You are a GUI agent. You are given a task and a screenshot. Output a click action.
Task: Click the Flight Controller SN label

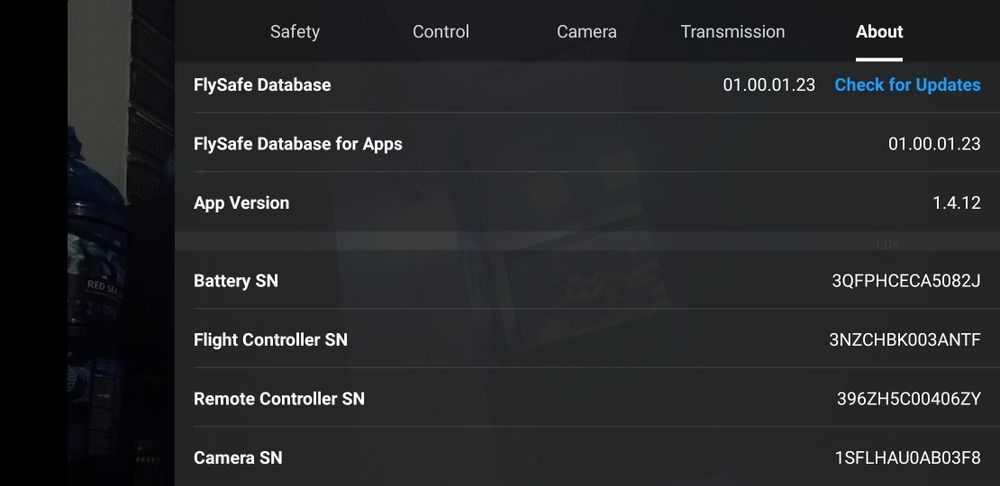[271, 340]
